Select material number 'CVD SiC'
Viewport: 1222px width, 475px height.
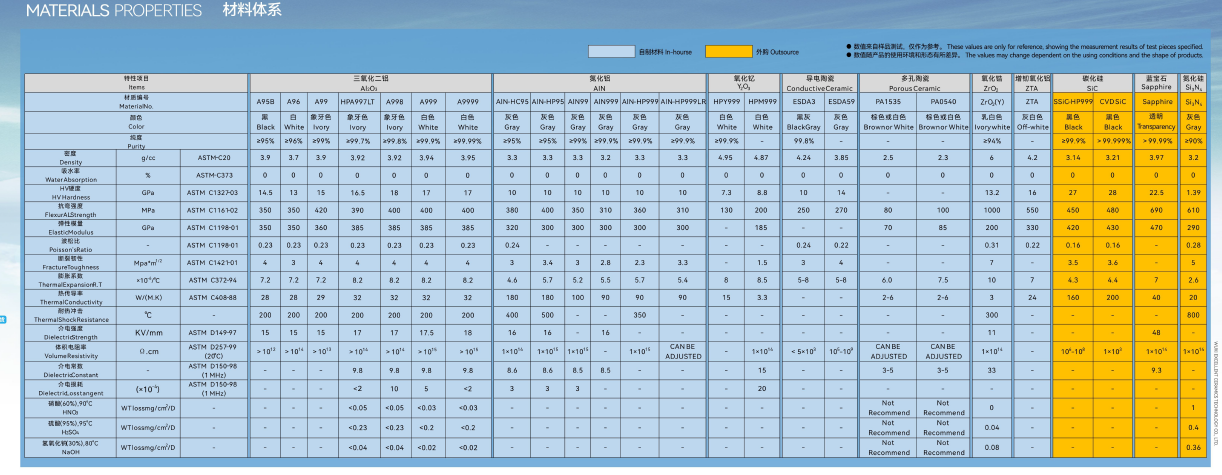click(x=1113, y=102)
